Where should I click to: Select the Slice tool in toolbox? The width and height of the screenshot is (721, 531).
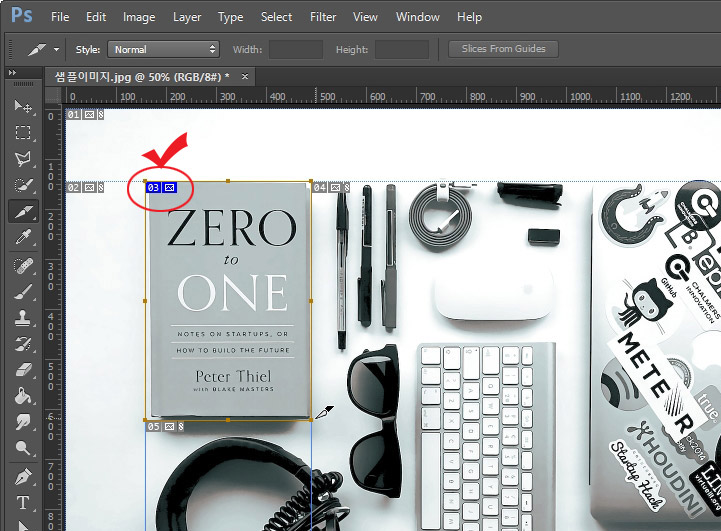[x=23, y=211]
